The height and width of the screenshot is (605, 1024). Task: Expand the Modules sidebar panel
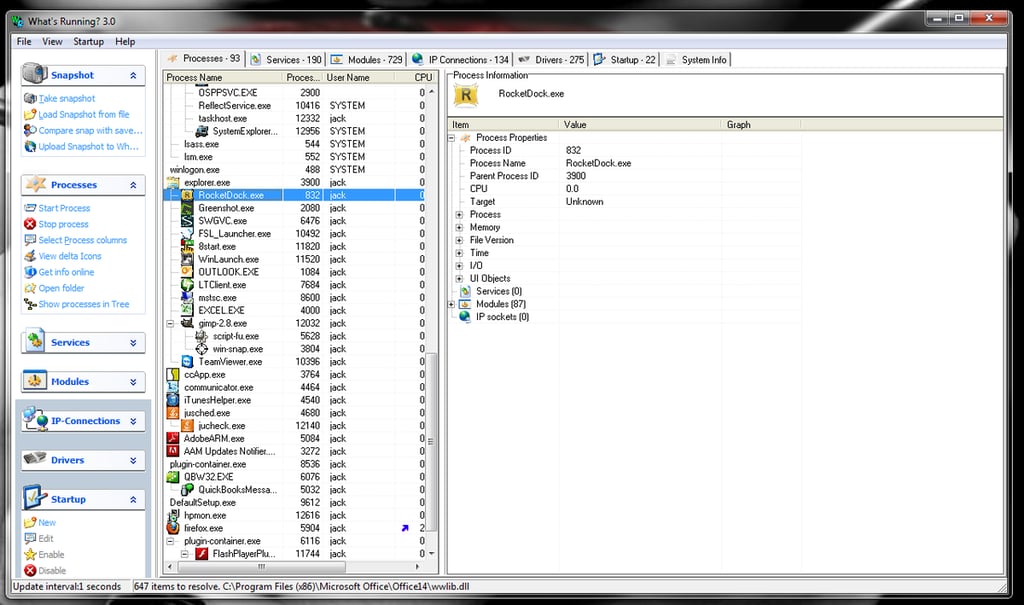[x=133, y=382]
